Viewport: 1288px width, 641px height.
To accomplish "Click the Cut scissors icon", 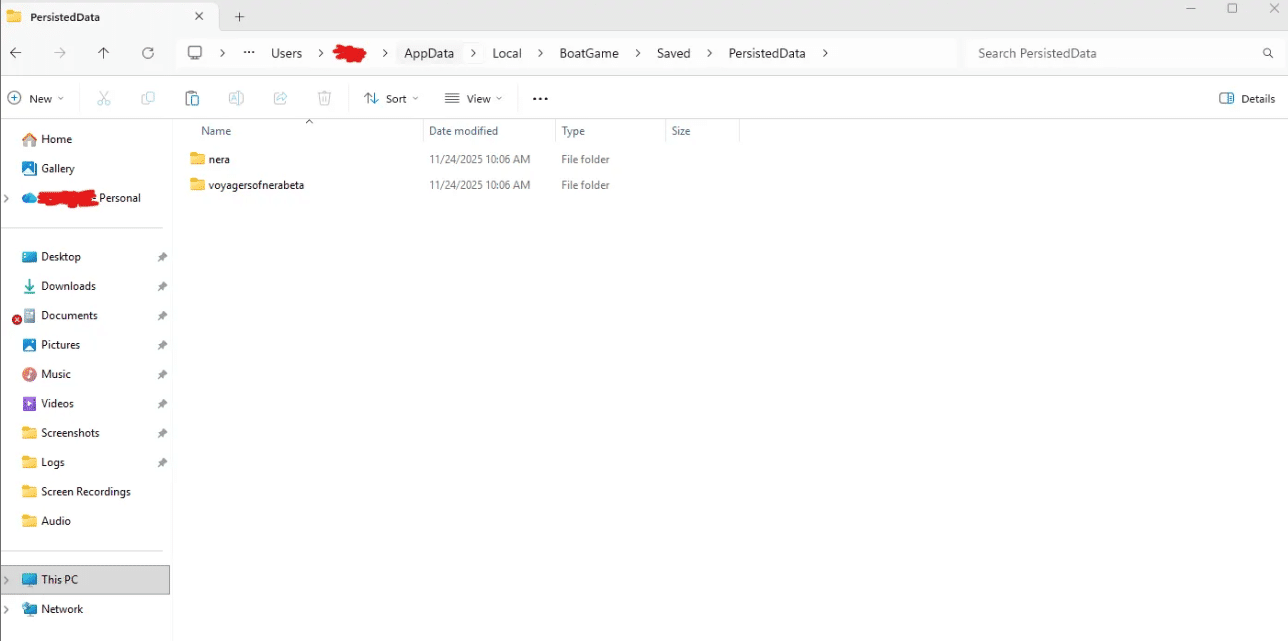I will click(x=104, y=98).
